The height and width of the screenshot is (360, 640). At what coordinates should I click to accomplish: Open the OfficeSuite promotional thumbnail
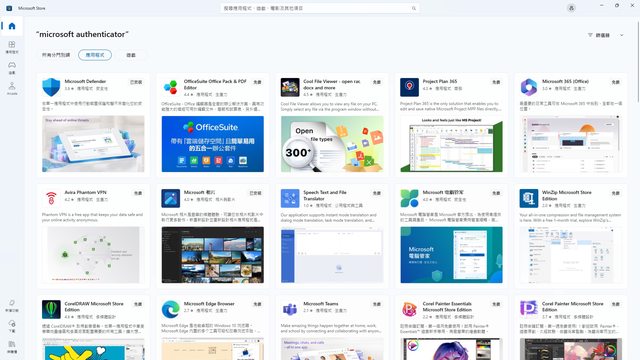coord(213,144)
